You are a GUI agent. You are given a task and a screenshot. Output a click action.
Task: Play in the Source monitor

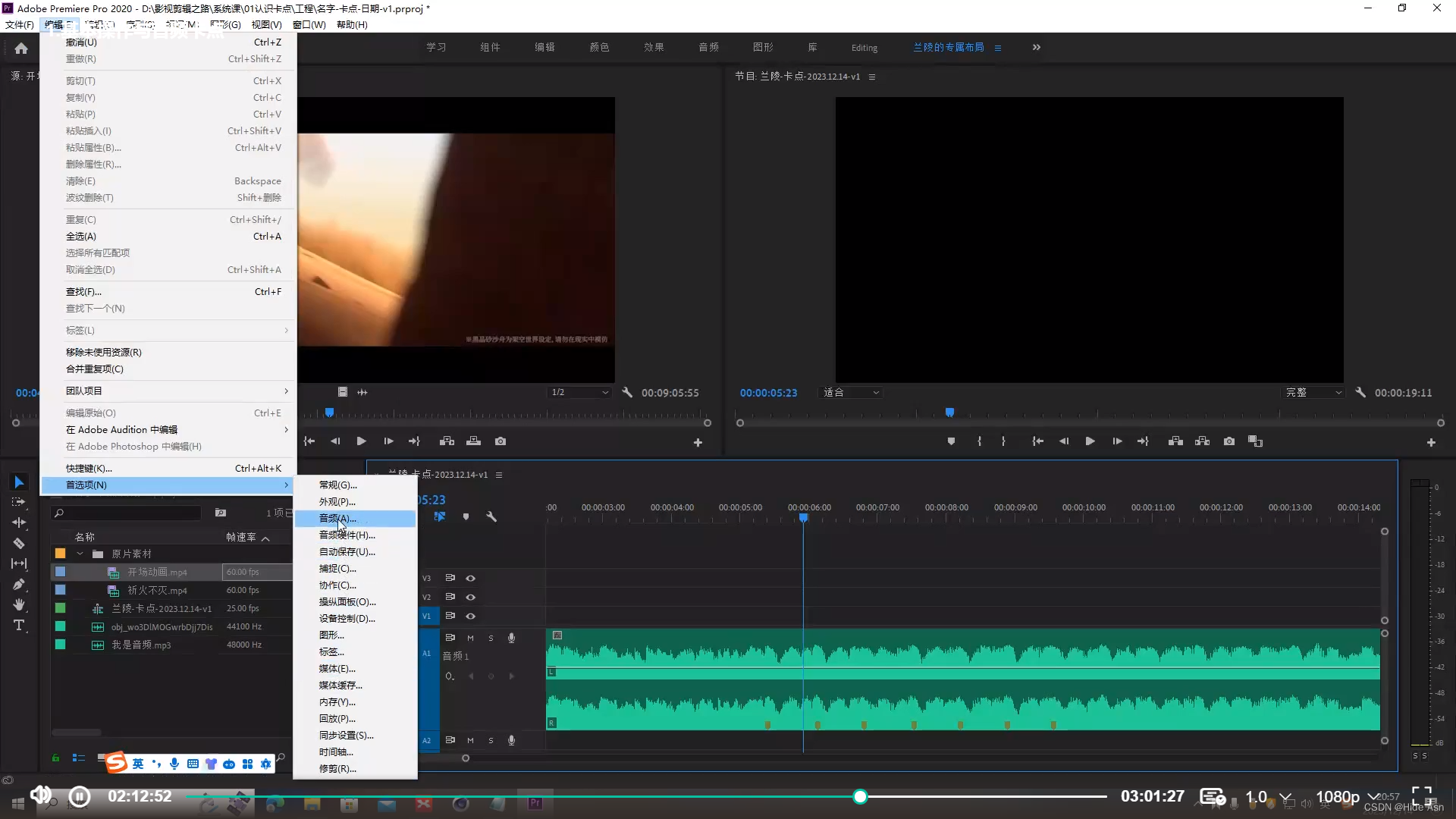click(x=361, y=441)
